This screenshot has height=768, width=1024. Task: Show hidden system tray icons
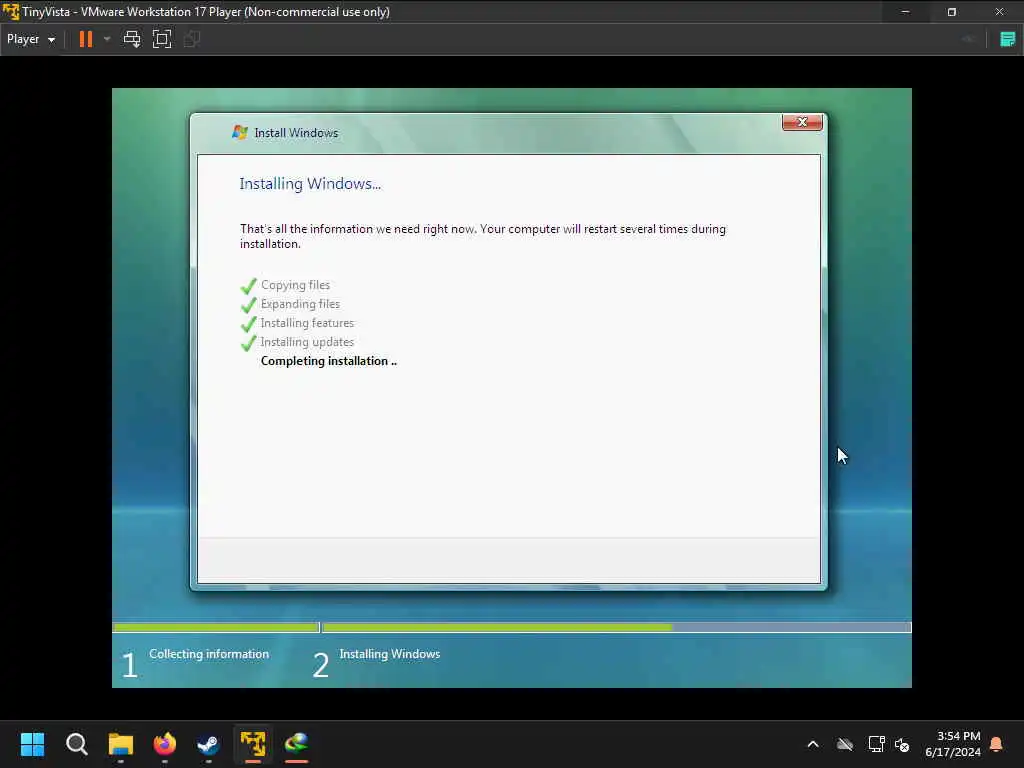(813, 744)
